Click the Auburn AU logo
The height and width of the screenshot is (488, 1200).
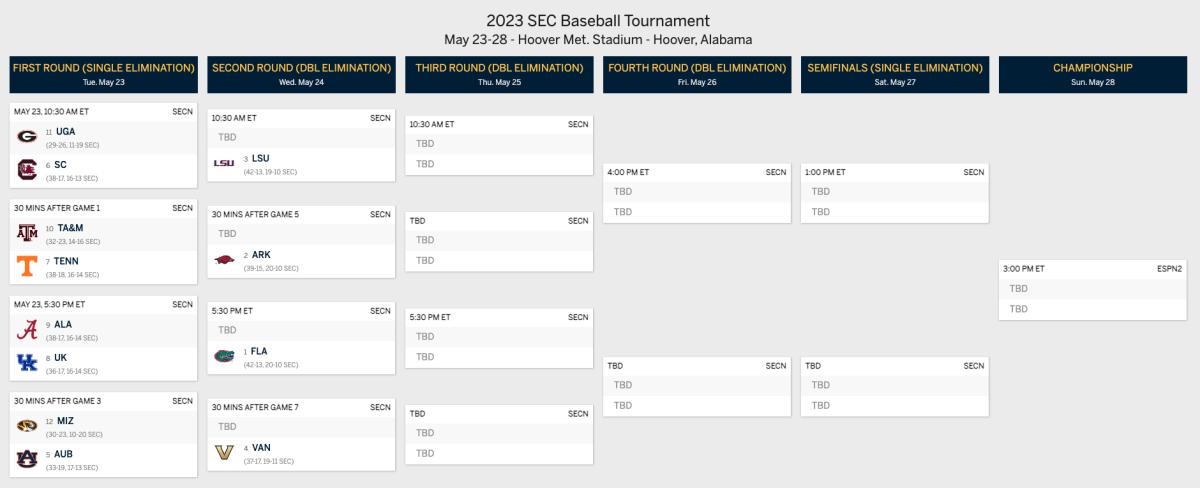(x=27, y=459)
